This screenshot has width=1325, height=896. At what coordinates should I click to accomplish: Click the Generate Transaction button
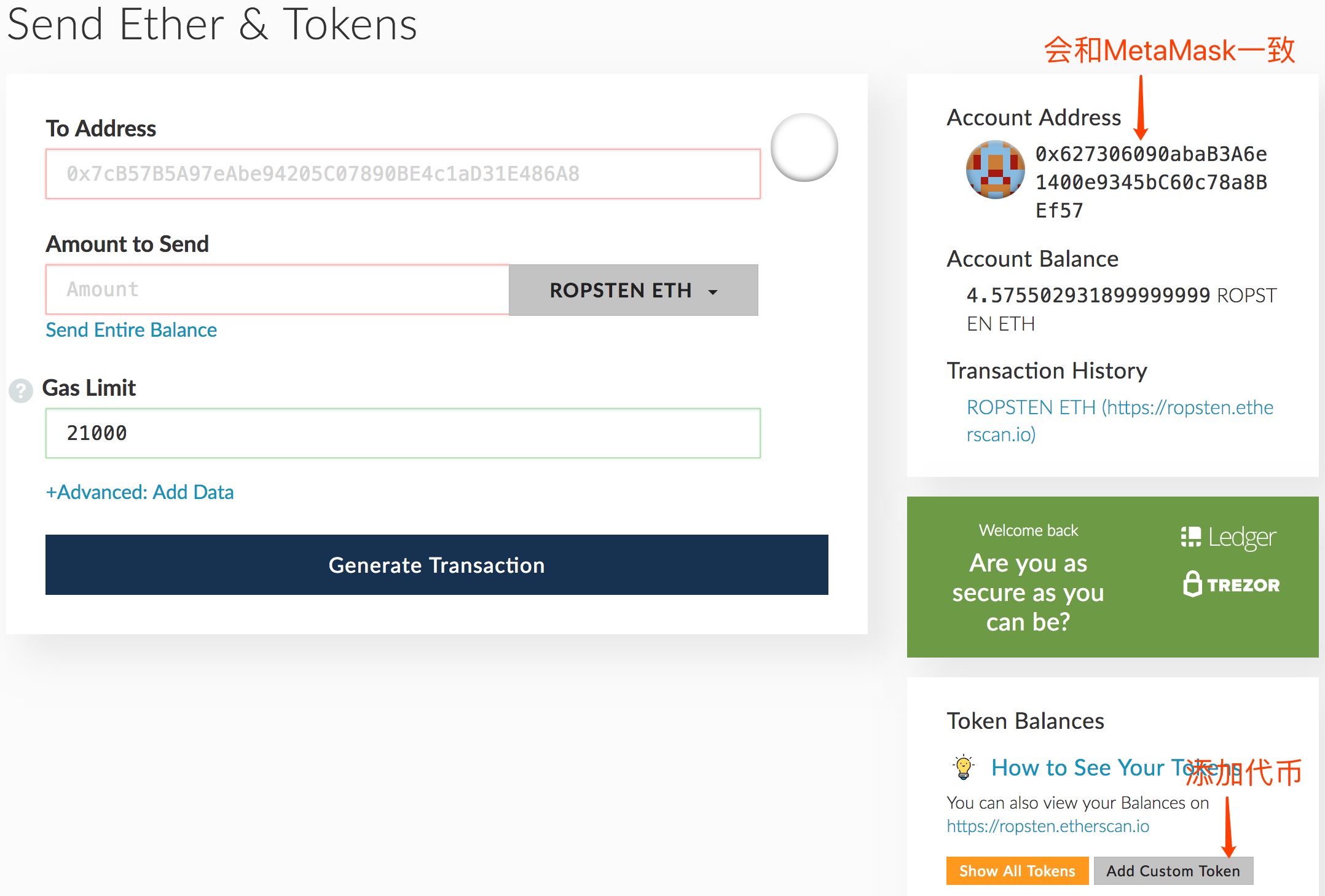[x=437, y=565]
